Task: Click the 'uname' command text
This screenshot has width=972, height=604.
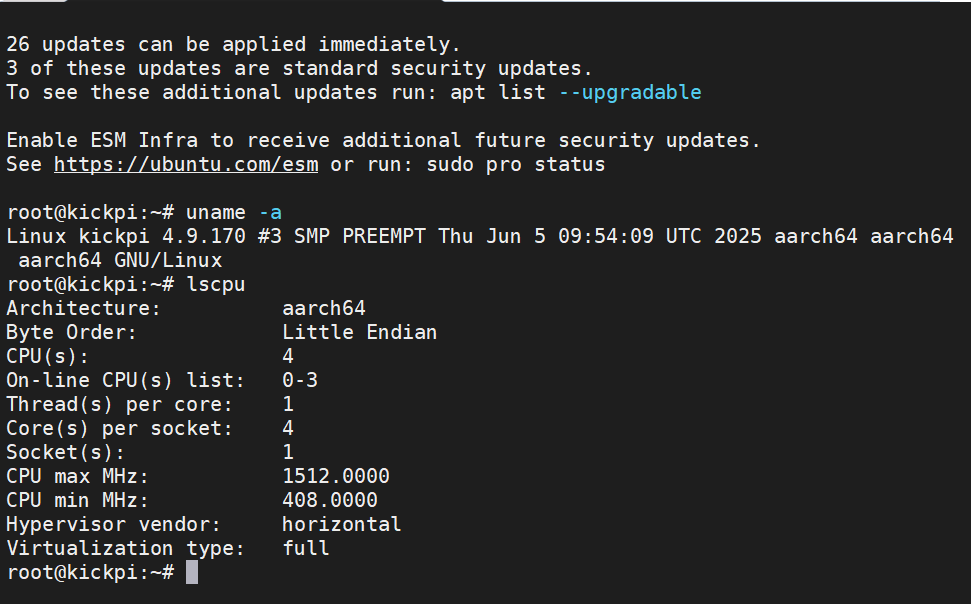Action: (216, 212)
